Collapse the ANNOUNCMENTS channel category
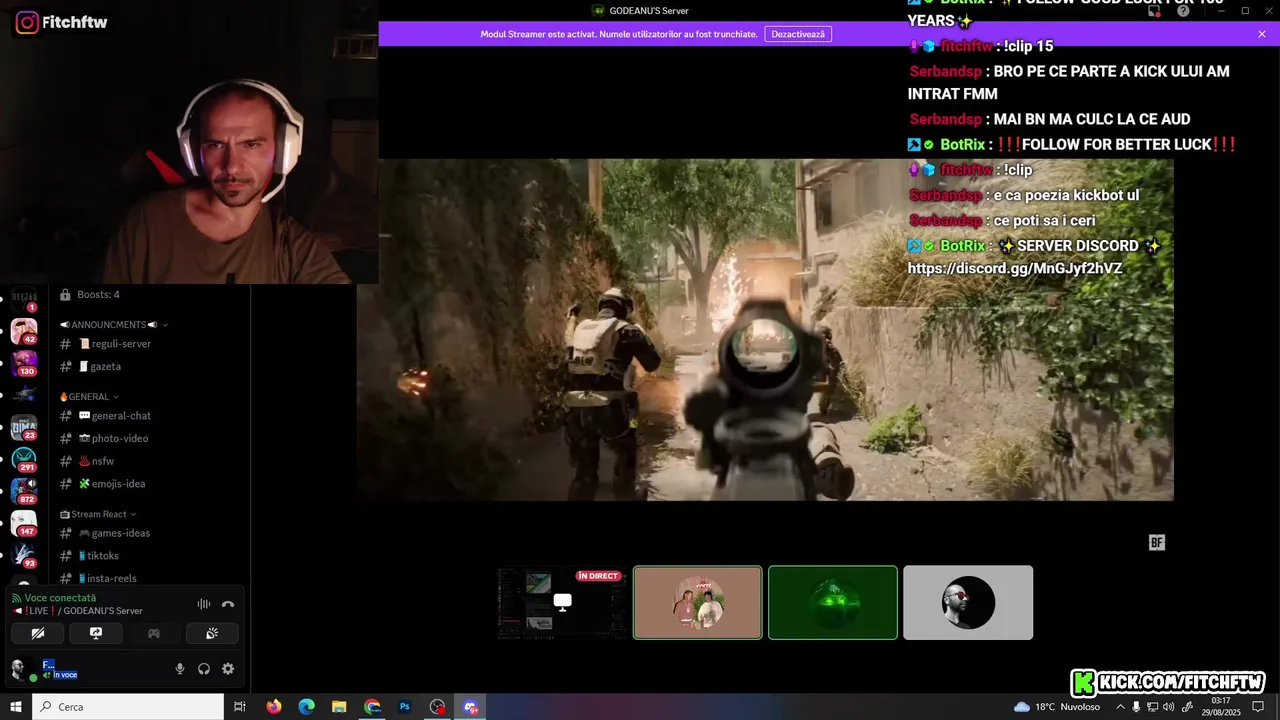 (113, 325)
